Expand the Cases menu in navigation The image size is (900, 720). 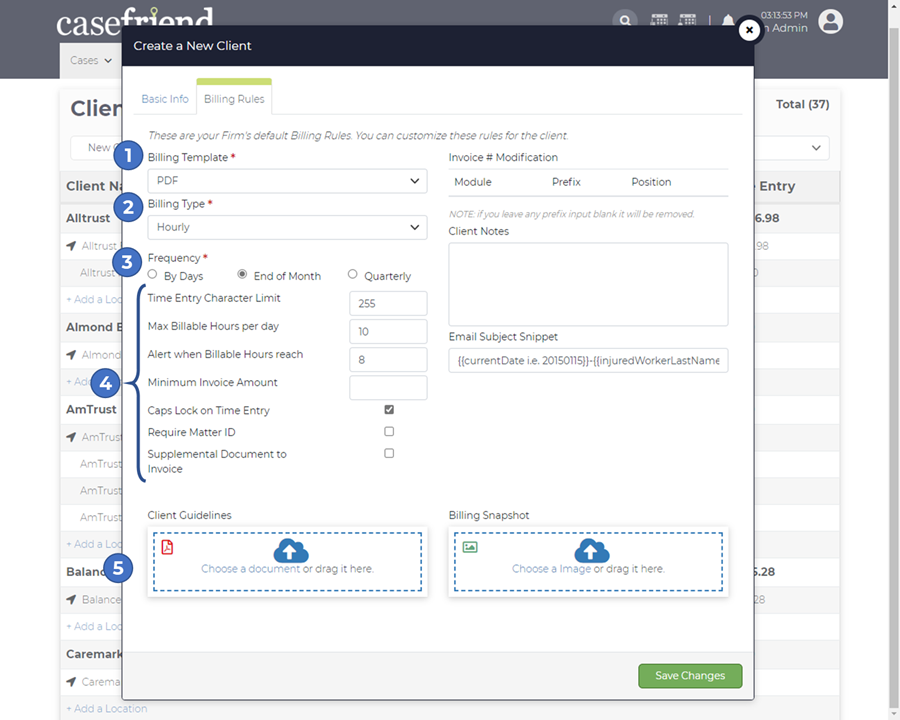pyautogui.click(x=91, y=60)
